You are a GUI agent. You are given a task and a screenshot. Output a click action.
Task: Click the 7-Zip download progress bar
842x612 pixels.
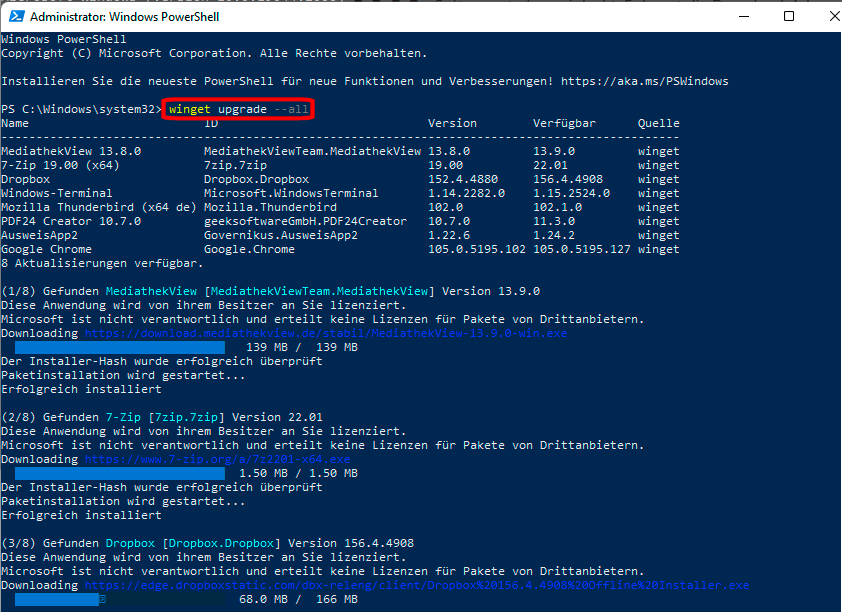[x=120, y=473]
